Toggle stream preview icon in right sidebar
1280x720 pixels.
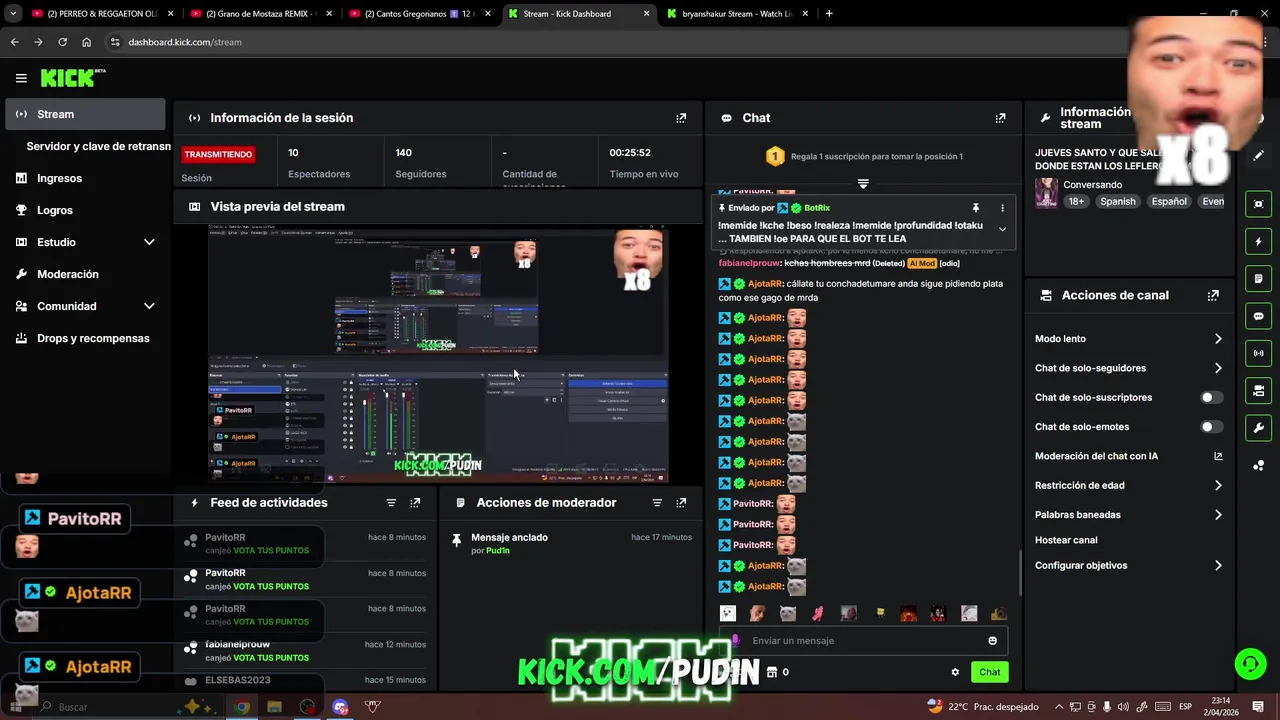(1258, 204)
